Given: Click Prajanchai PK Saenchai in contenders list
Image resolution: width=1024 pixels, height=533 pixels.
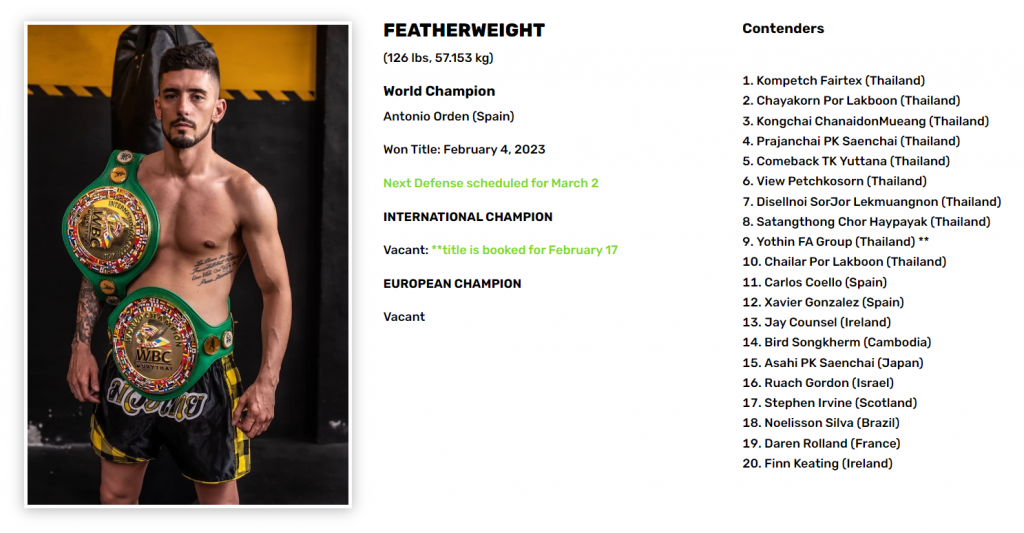Looking at the screenshot, I should point(851,142).
